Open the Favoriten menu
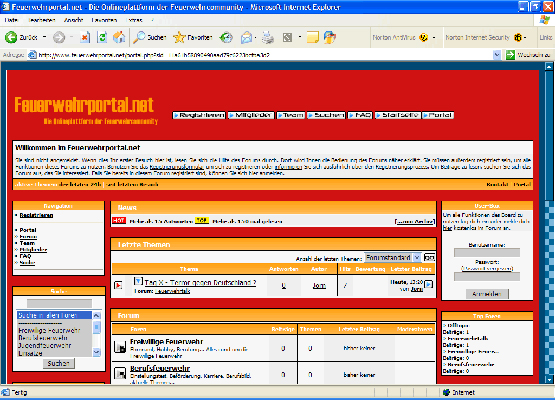555x400 pixels. [104, 20]
